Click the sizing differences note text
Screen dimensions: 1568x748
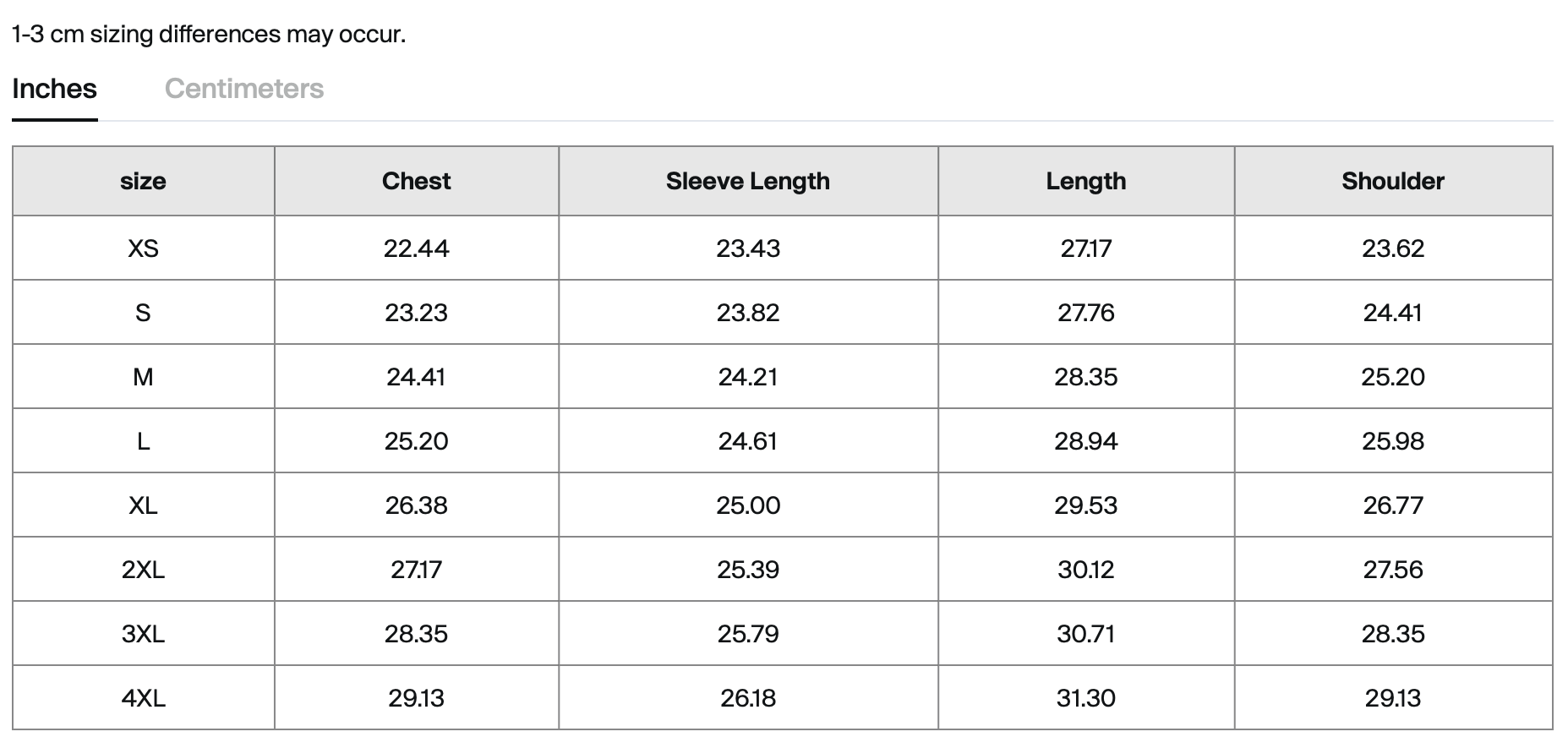[209, 35]
